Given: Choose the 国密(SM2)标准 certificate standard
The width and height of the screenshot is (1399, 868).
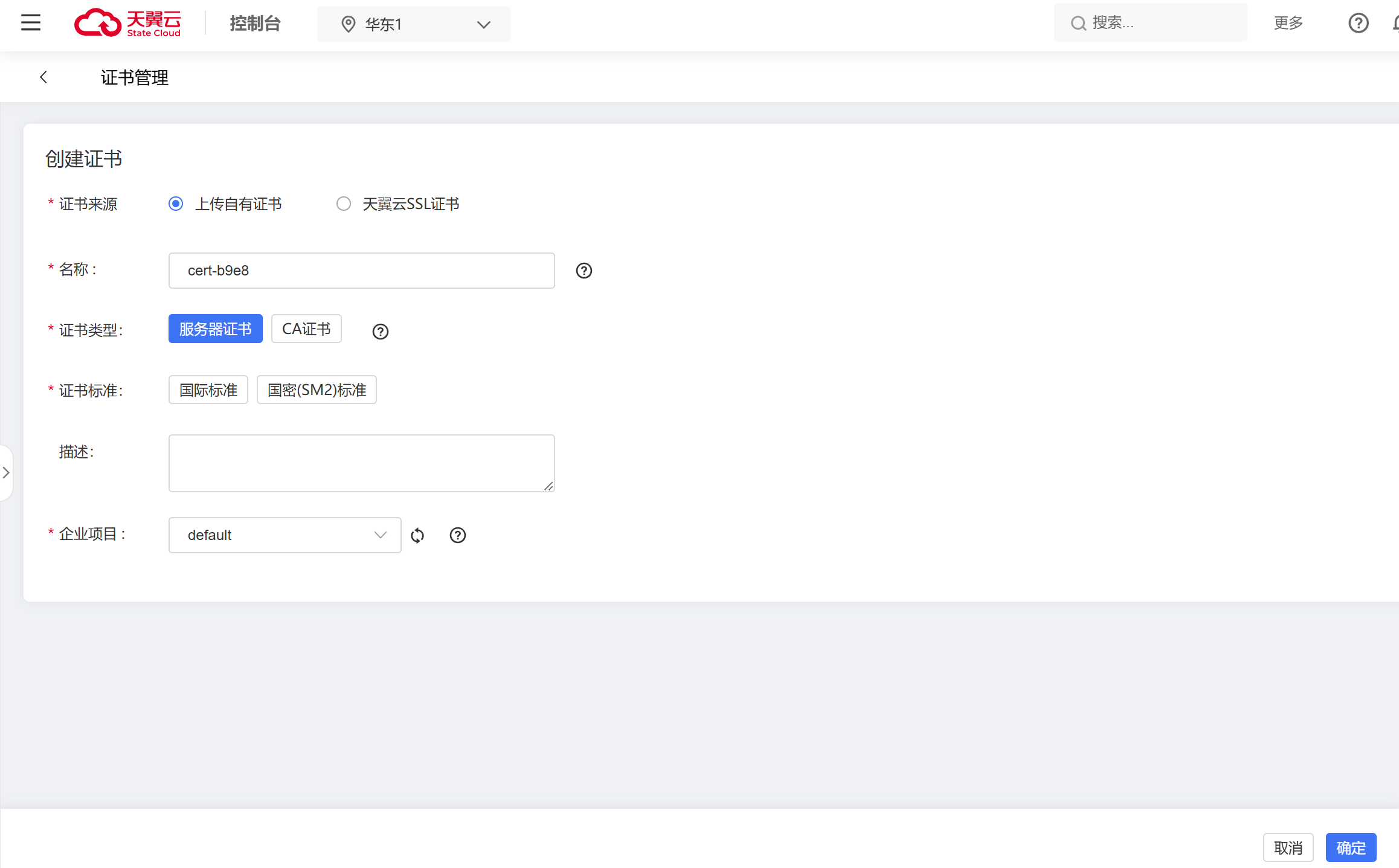Looking at the screenshot, I should click(x=317, y=390).
